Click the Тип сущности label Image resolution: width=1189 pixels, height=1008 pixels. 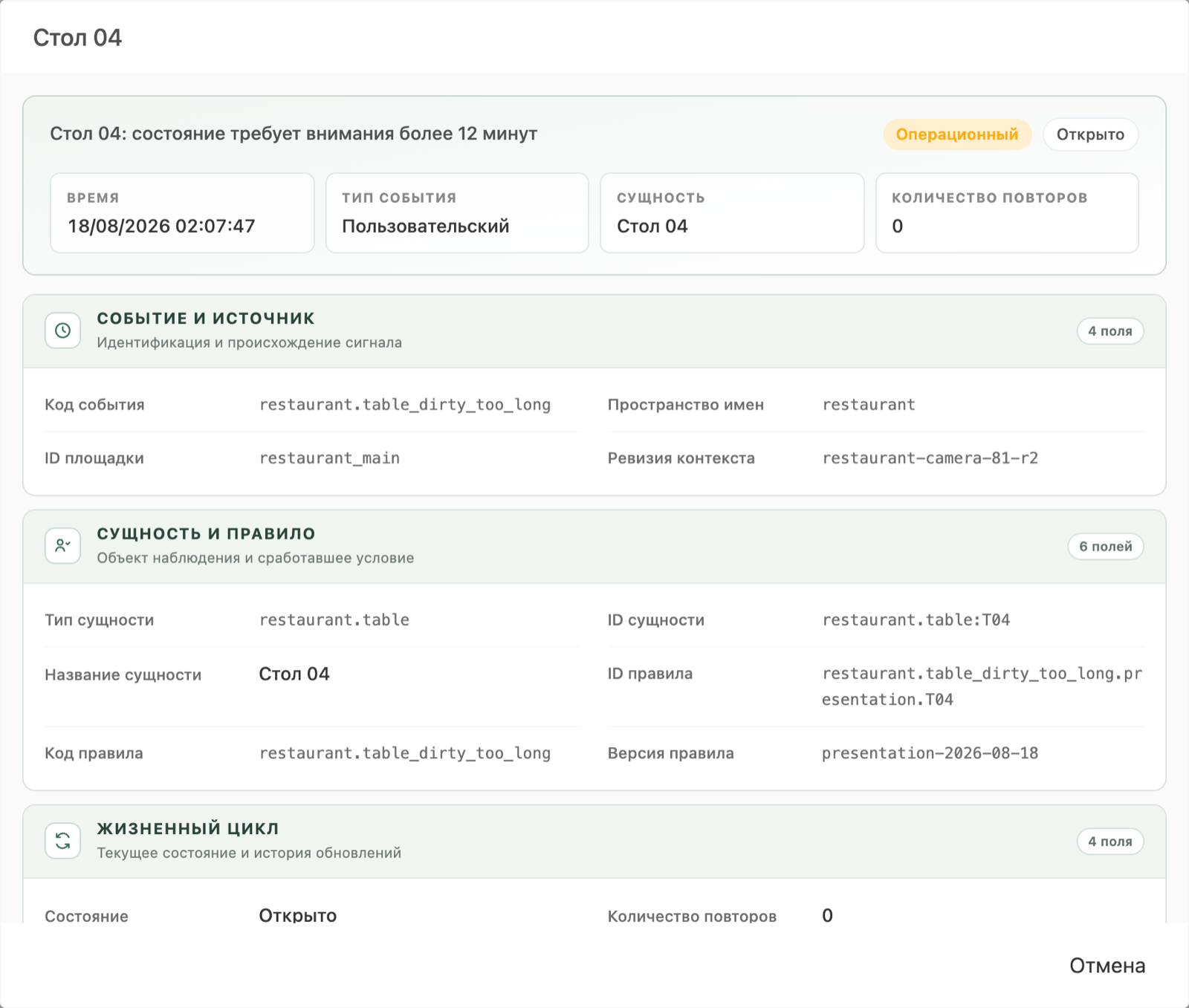[100, 620]
